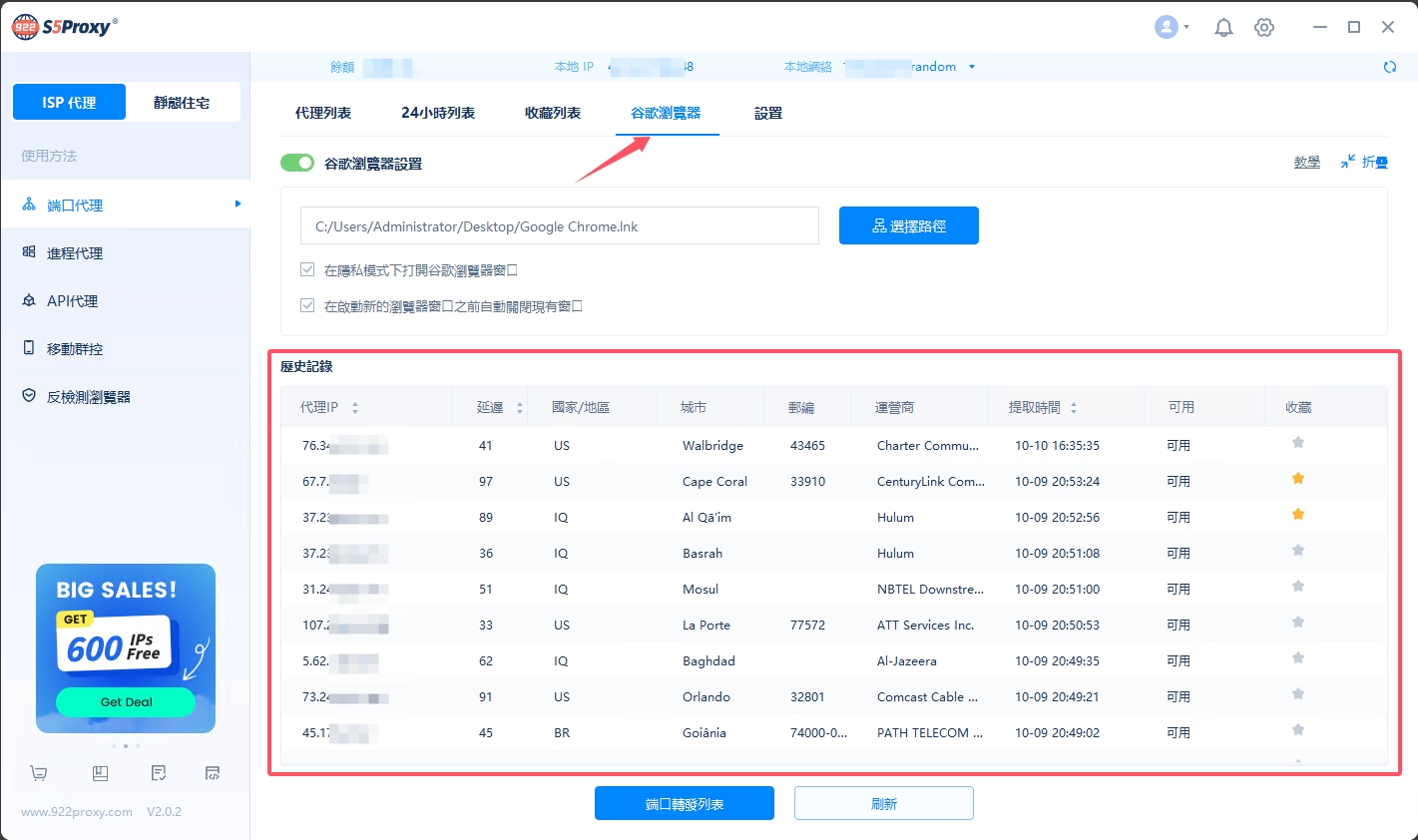Open settings gear in title bar

click(1264, 28)
